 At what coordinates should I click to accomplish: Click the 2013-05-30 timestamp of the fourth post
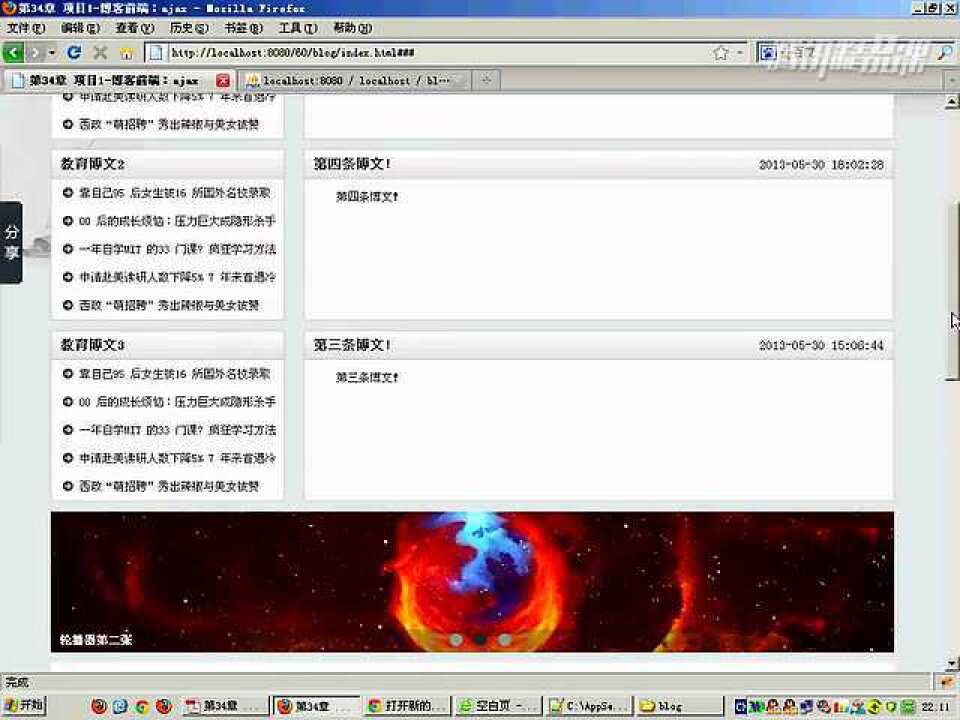pos(821,165)
